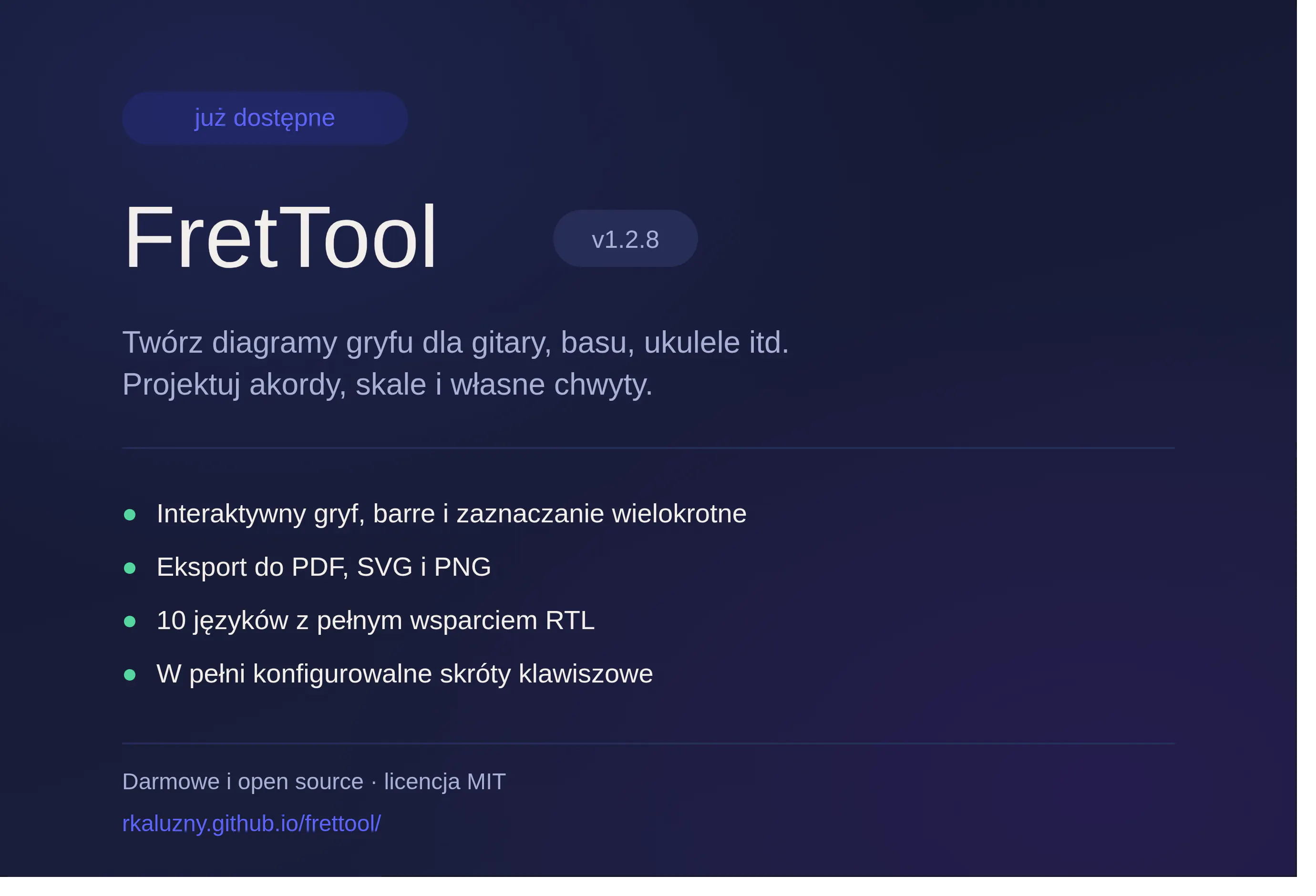Click the v1.2.8 version pill
The width and height of the screenshot is (1316, 896).
tap(625, 239)
